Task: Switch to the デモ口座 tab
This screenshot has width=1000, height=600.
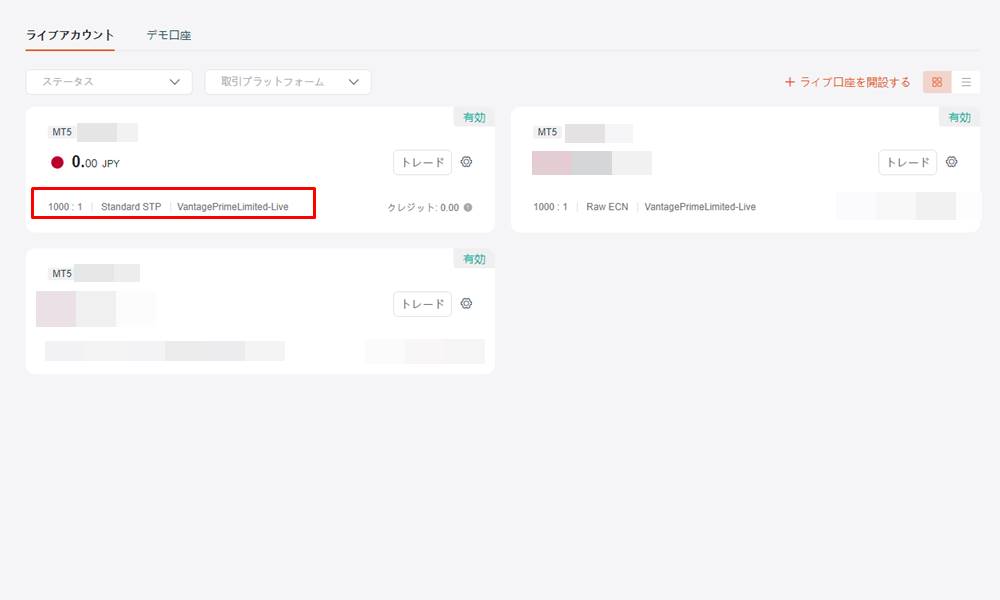Action: tap(168, 35)
